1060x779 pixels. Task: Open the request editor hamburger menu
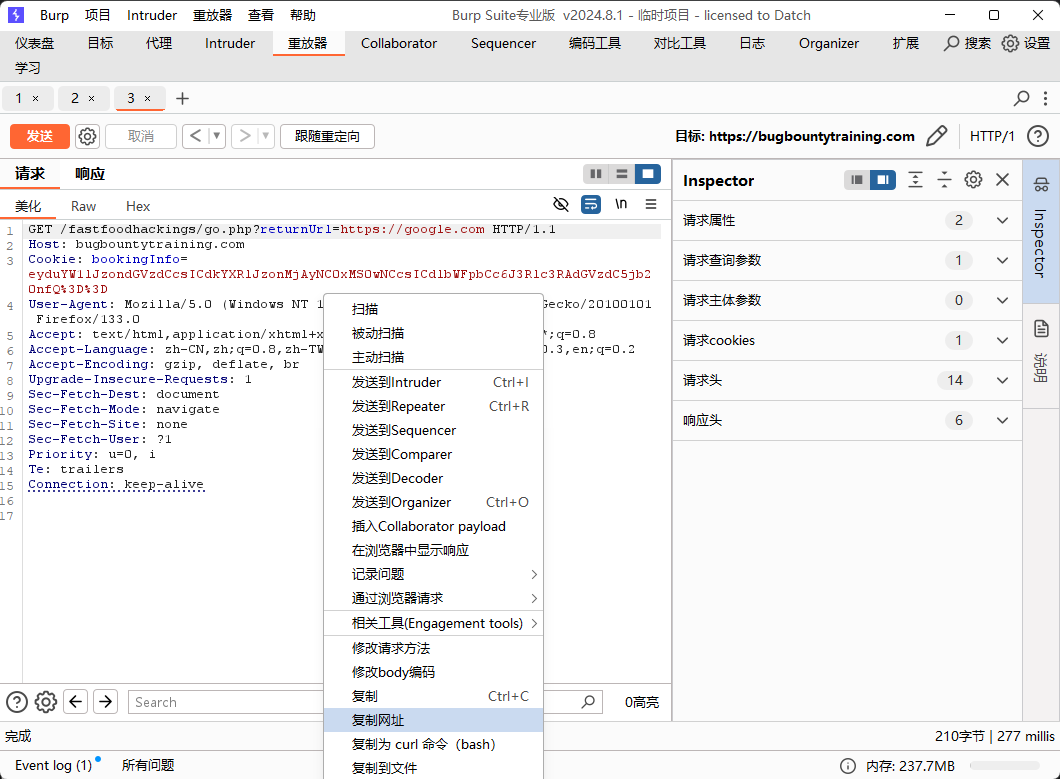pos(651,204)
